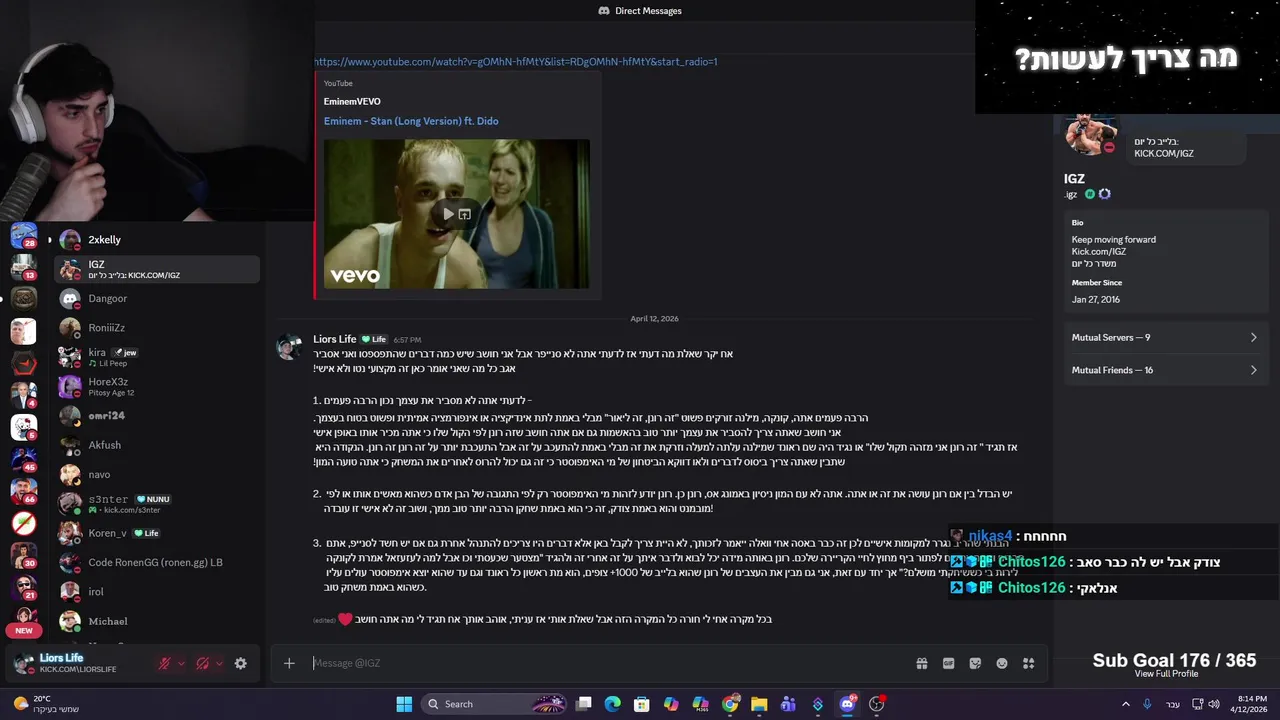Open own user panel Liors Life

pos(80,663)
